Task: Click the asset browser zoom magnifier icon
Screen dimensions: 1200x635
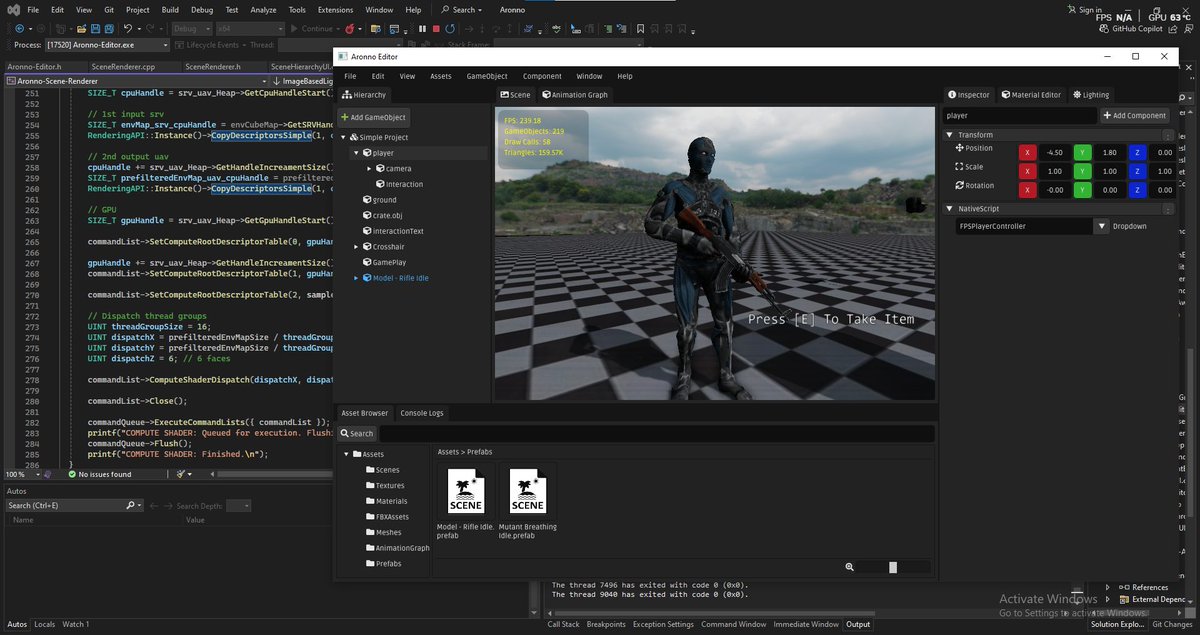Action: (849, 567)
